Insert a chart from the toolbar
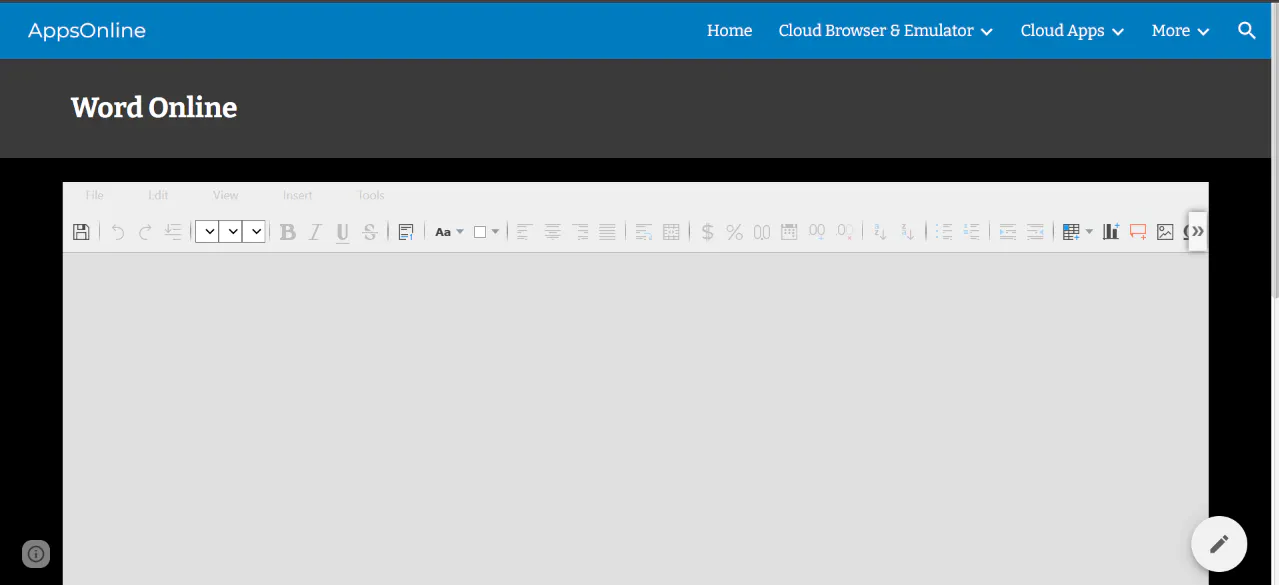 coord(1110,232)
